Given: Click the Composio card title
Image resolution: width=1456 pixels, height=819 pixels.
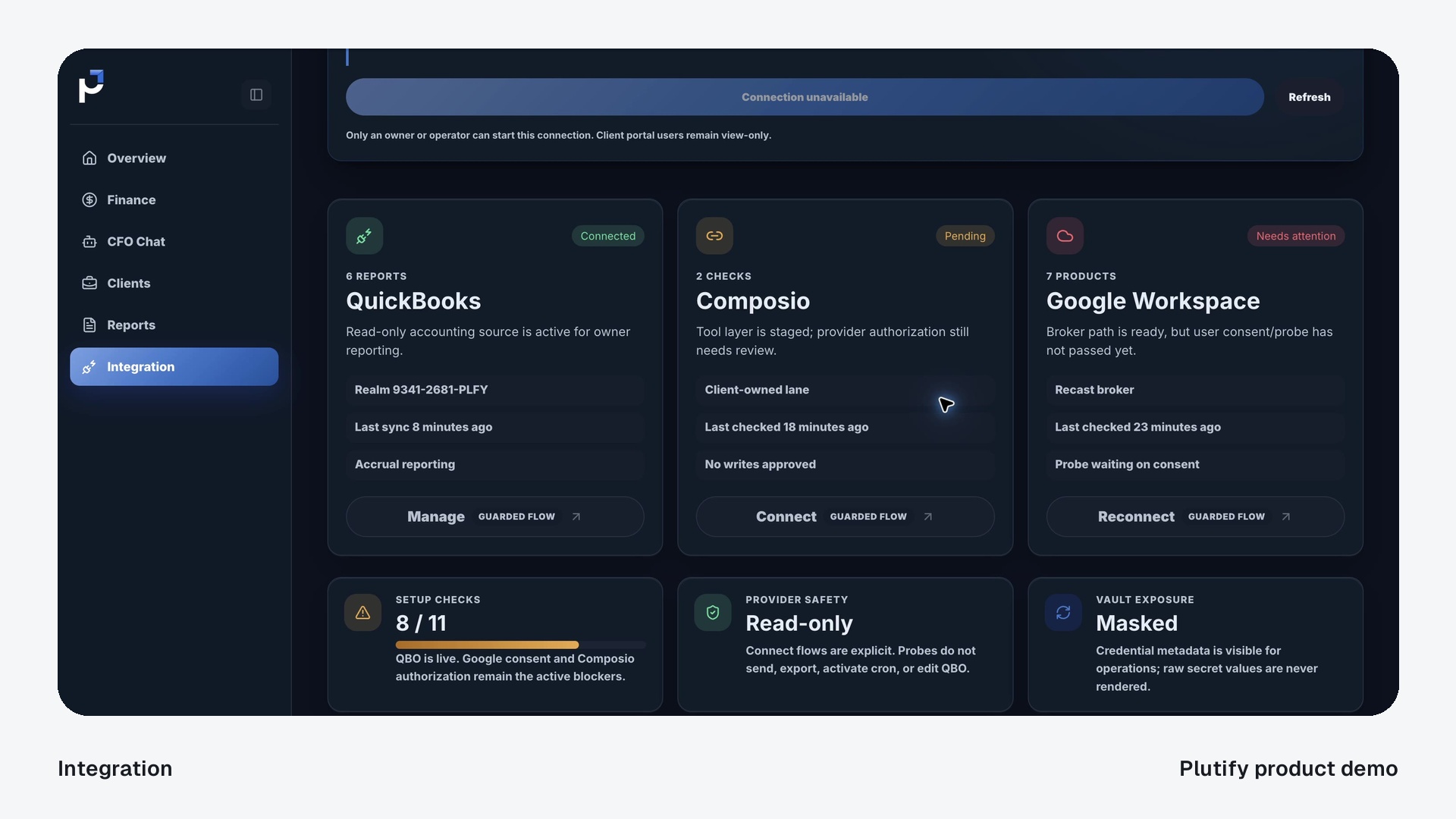Looking at the screenshot, I should (753, 301).
